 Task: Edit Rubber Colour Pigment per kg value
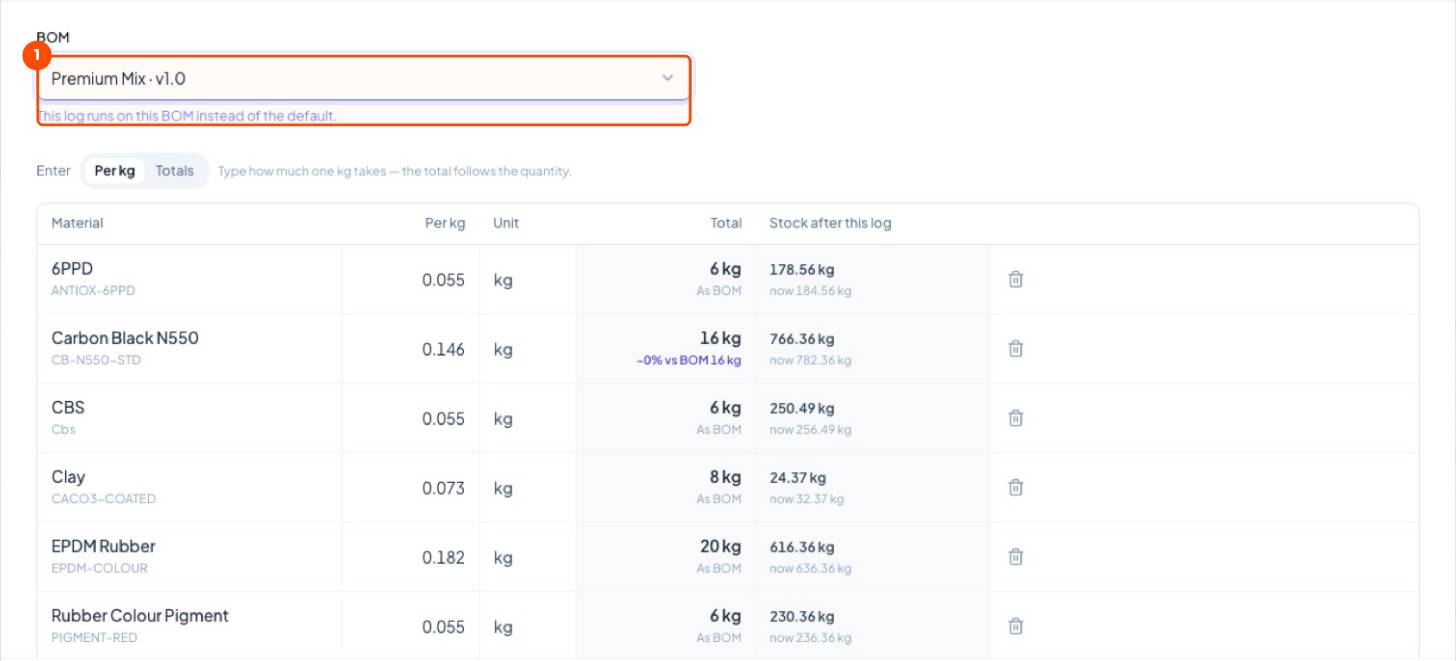[410, 627]
